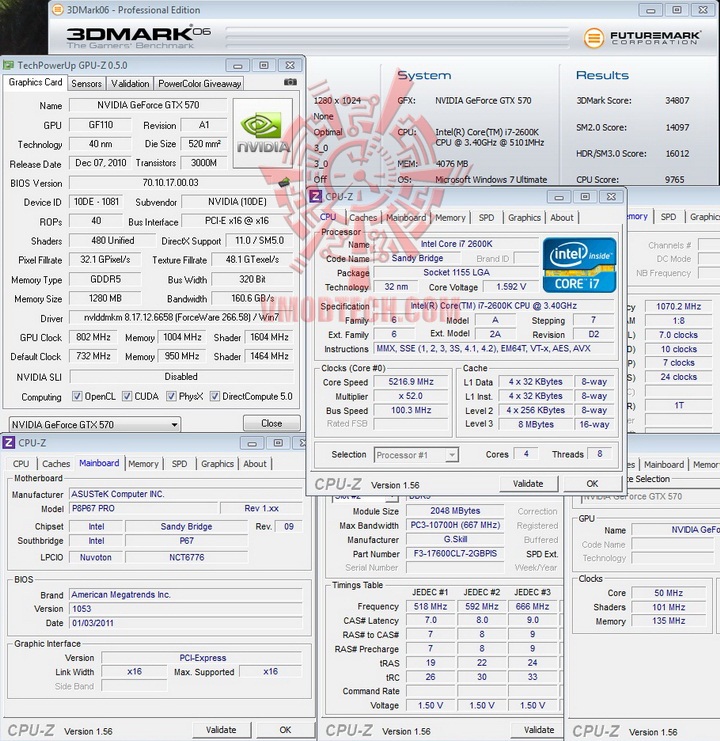720x741 pixels.
Task: Open CPU tab in Mainboard CPU-Z window
Action: [x=21, y=464]
